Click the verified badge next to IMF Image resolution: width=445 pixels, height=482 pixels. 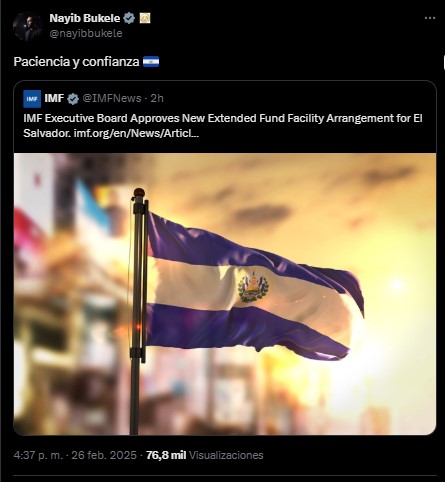(73, 99)
